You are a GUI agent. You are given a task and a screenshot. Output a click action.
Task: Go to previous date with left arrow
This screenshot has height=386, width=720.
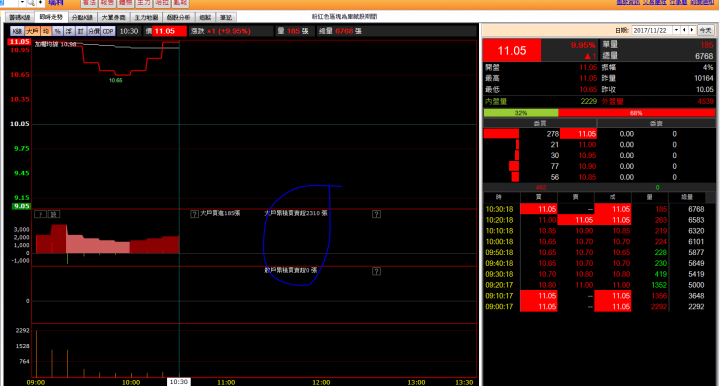pos(684,30)
